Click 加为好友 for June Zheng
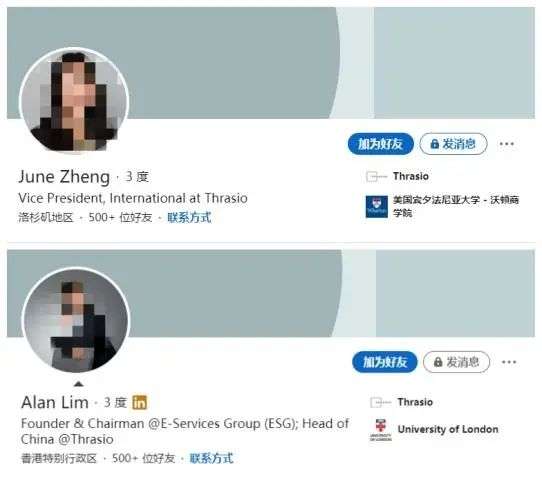The width and height of the screenshot is (542, 486). [x=380, y=144]
